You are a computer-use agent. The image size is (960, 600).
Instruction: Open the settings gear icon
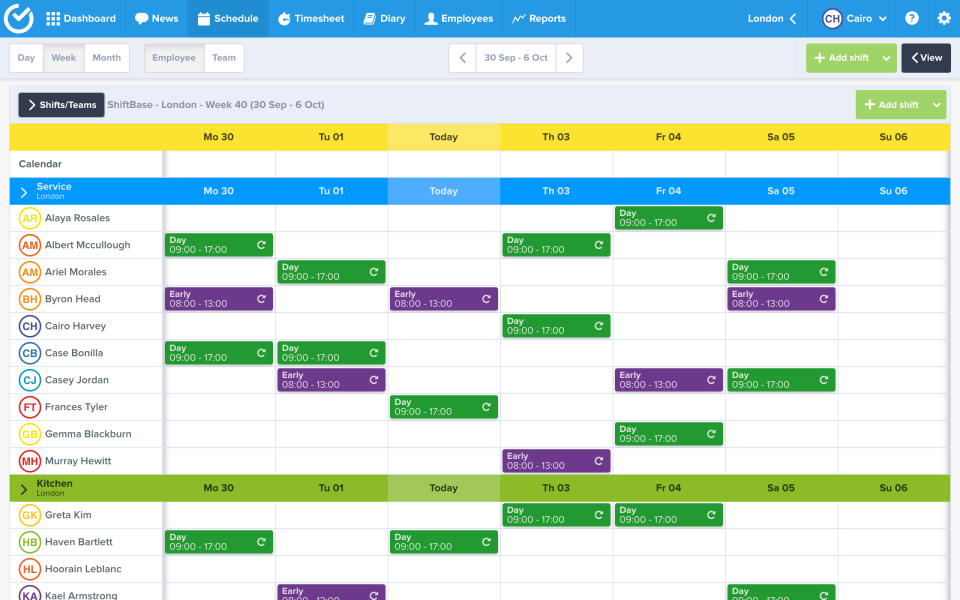941,17
